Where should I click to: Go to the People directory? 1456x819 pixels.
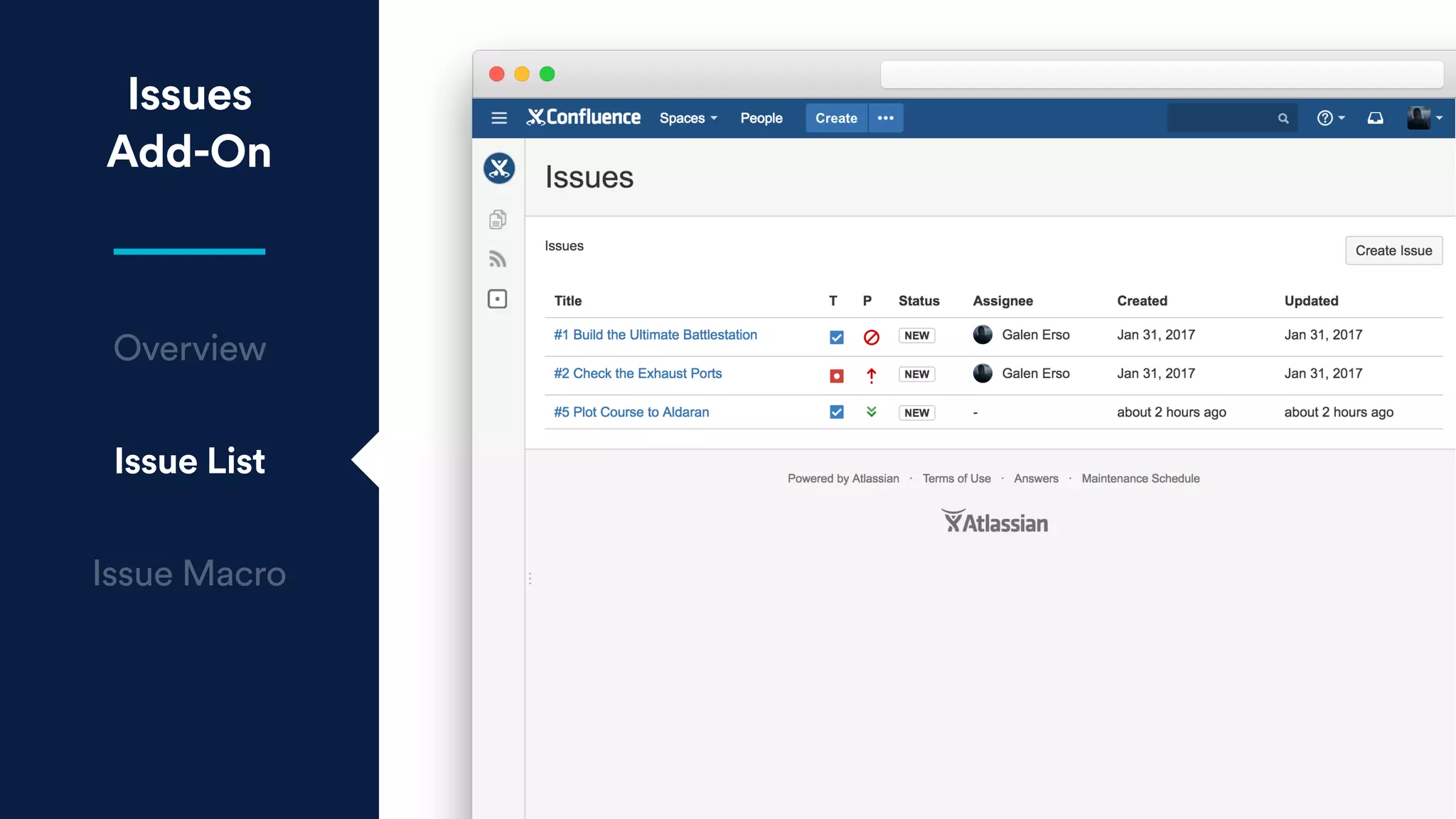(761, 118)
